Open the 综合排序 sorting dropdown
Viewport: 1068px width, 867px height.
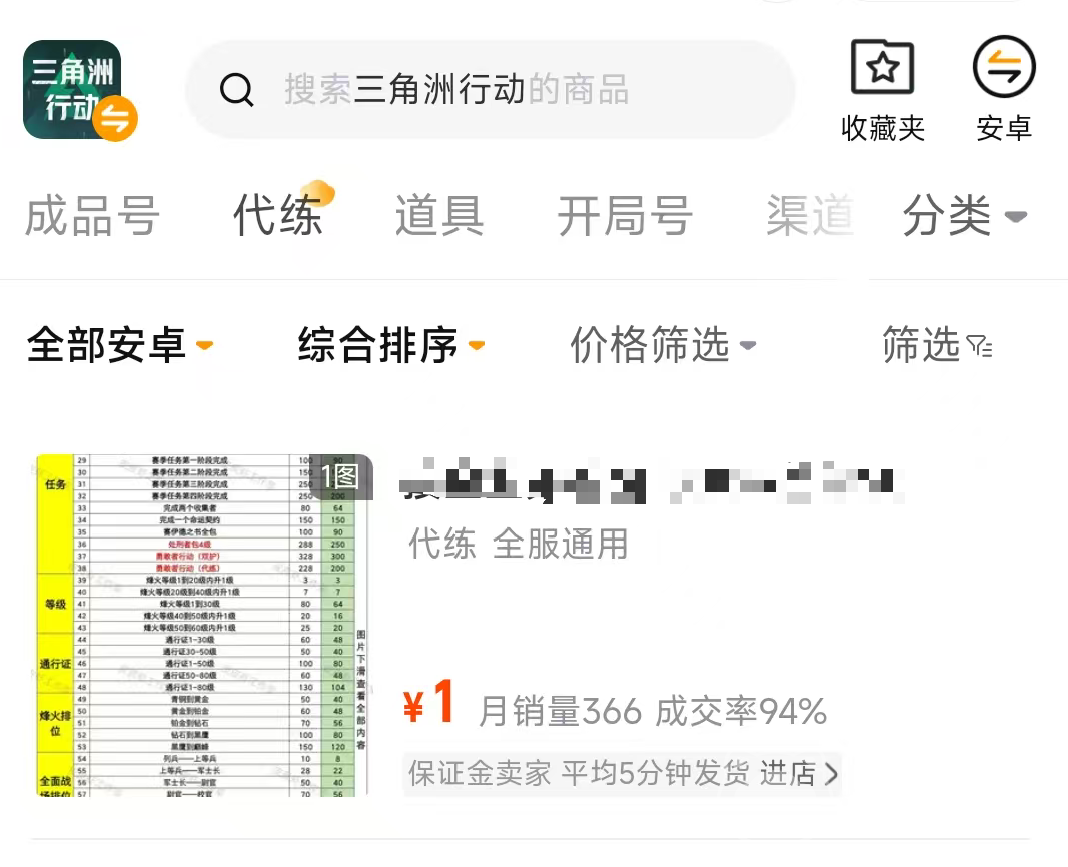click(391, 345)
